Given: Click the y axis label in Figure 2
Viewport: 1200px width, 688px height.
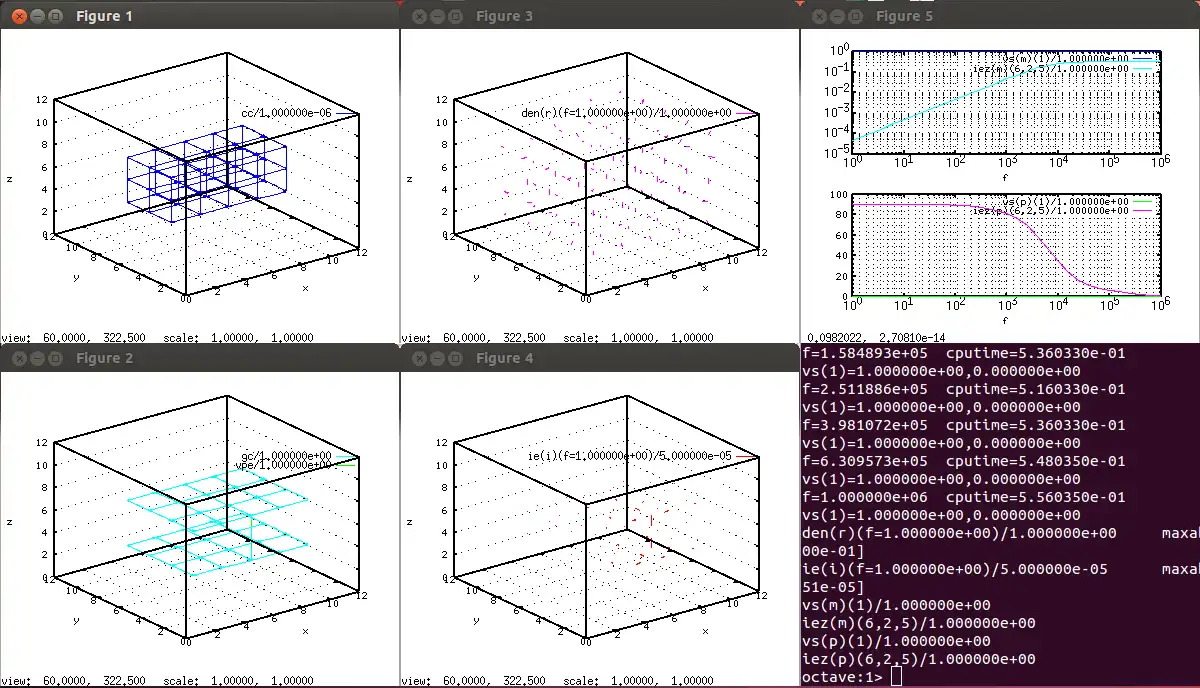Looking at the screenshot, I should pos(75,620).
